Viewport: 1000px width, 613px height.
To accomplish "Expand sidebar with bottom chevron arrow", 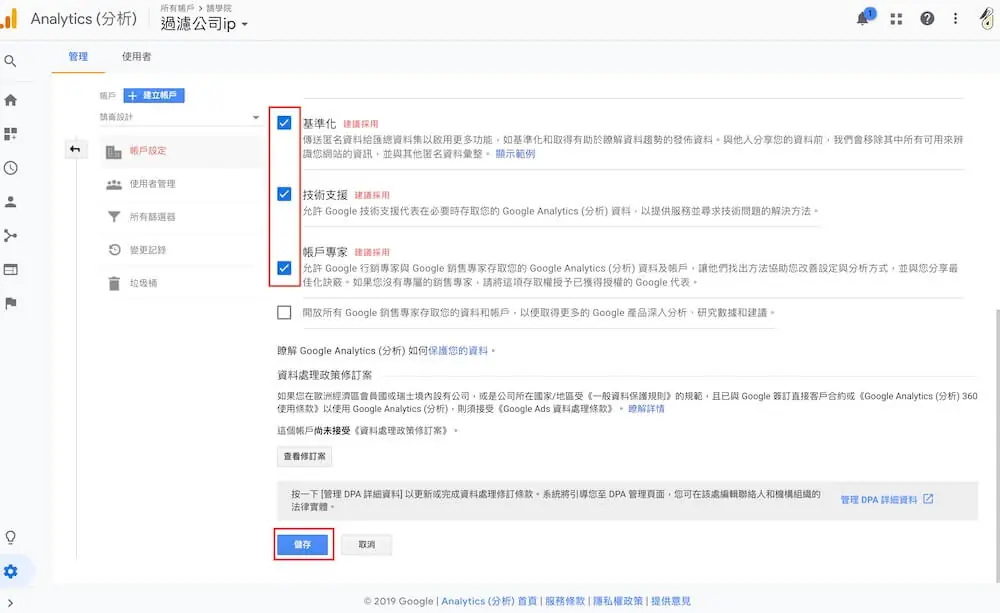I will click(x=10, y=603).
